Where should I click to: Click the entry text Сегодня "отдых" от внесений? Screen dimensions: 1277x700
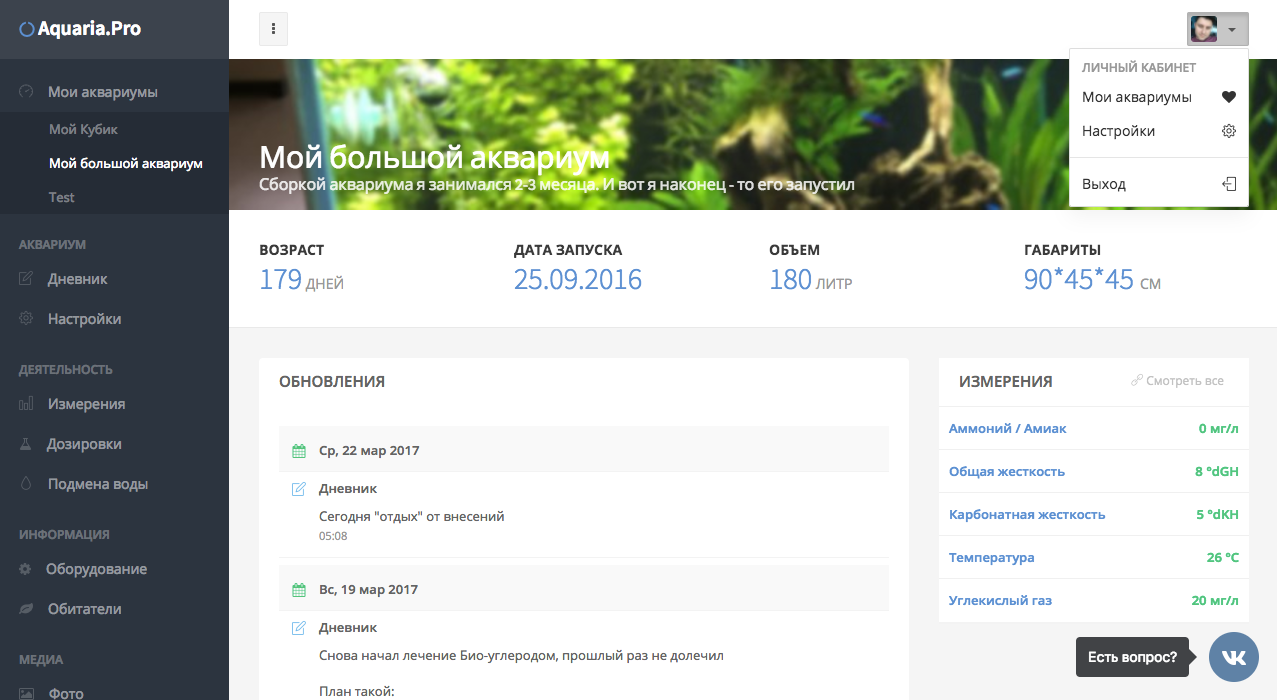[412, 517]
